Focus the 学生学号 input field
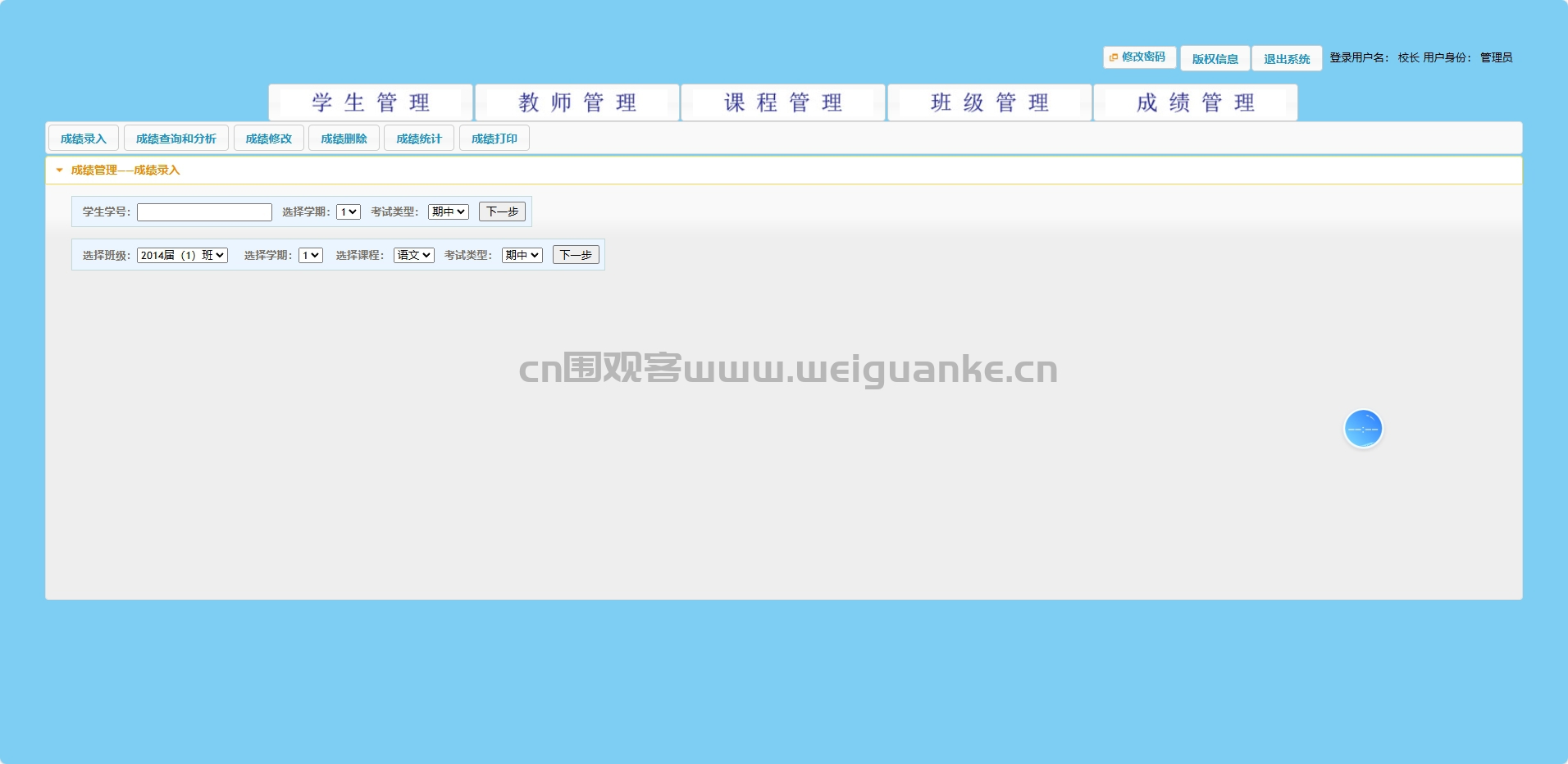The height and width of the screenshot is (764, 1568). tap(204, 212)
